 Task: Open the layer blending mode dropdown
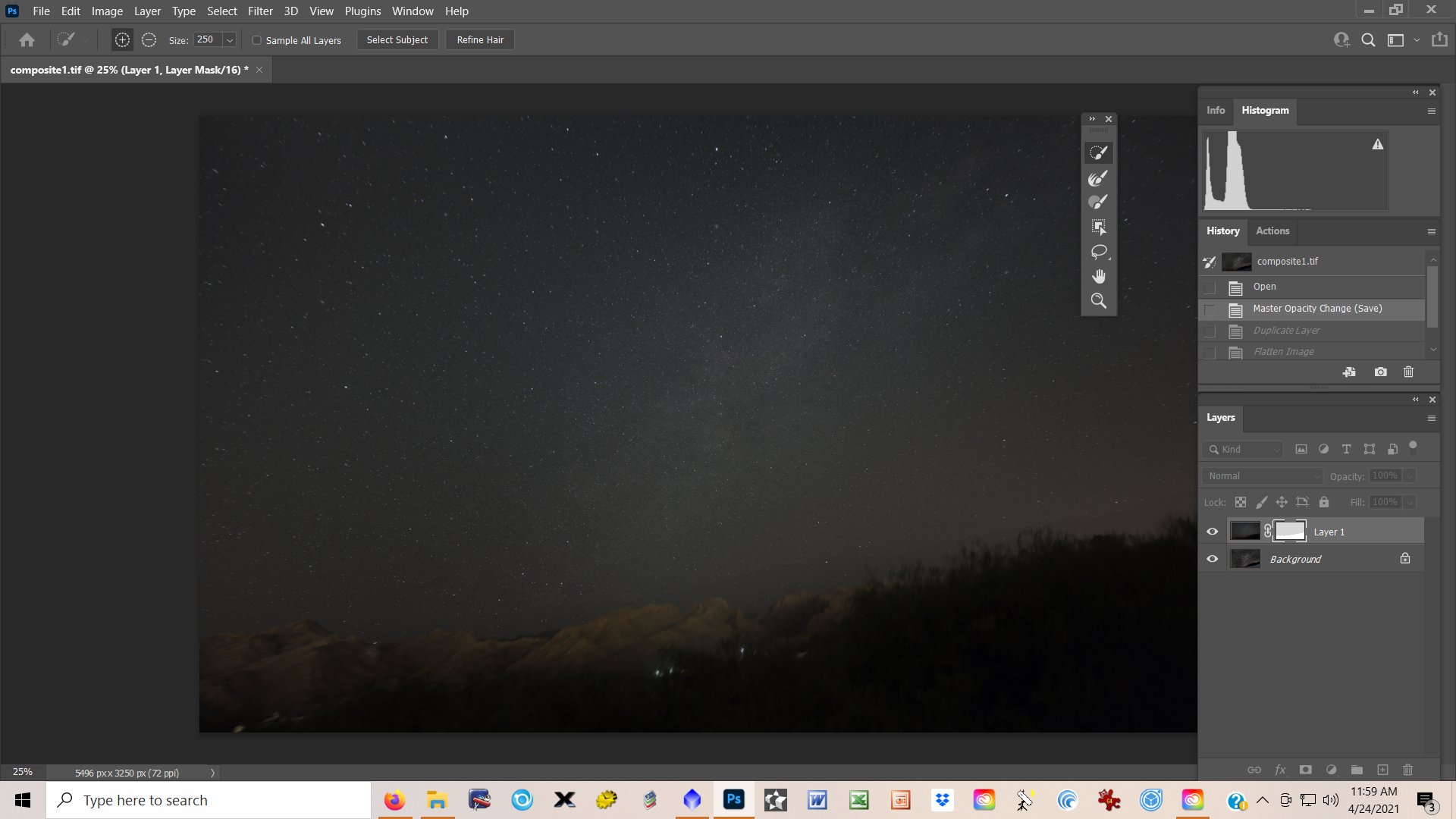(x=1261, y=476)
